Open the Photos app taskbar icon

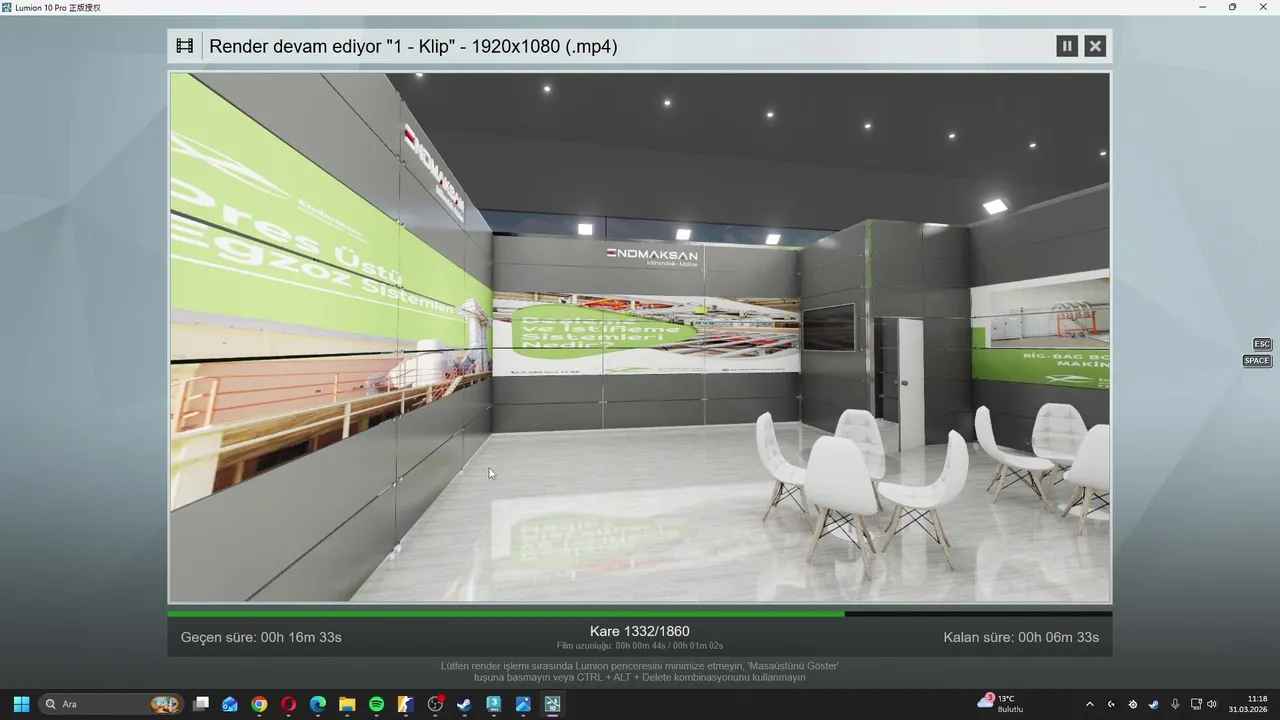tap(523, 704)
